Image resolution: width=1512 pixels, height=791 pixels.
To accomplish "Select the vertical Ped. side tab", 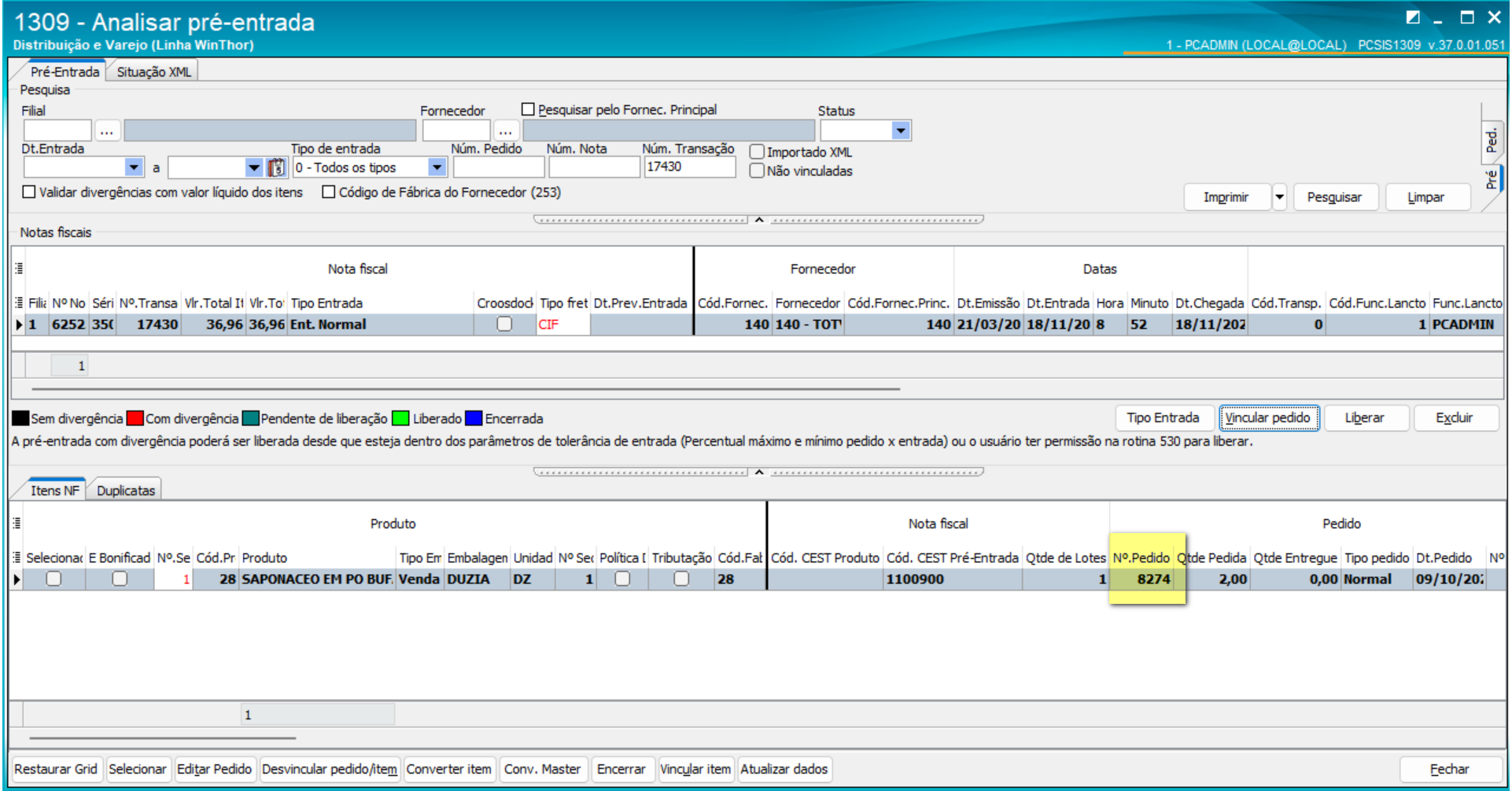I will tap(1492, 140).
